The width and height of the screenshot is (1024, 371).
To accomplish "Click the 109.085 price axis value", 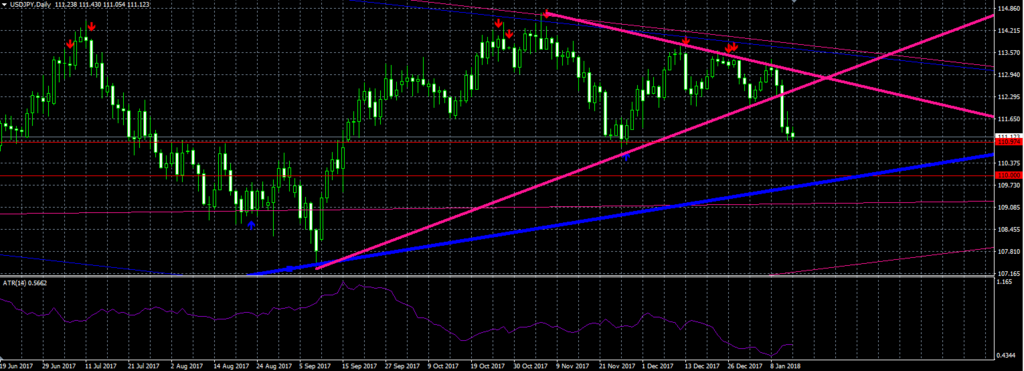I will (x=1009, y=208).
